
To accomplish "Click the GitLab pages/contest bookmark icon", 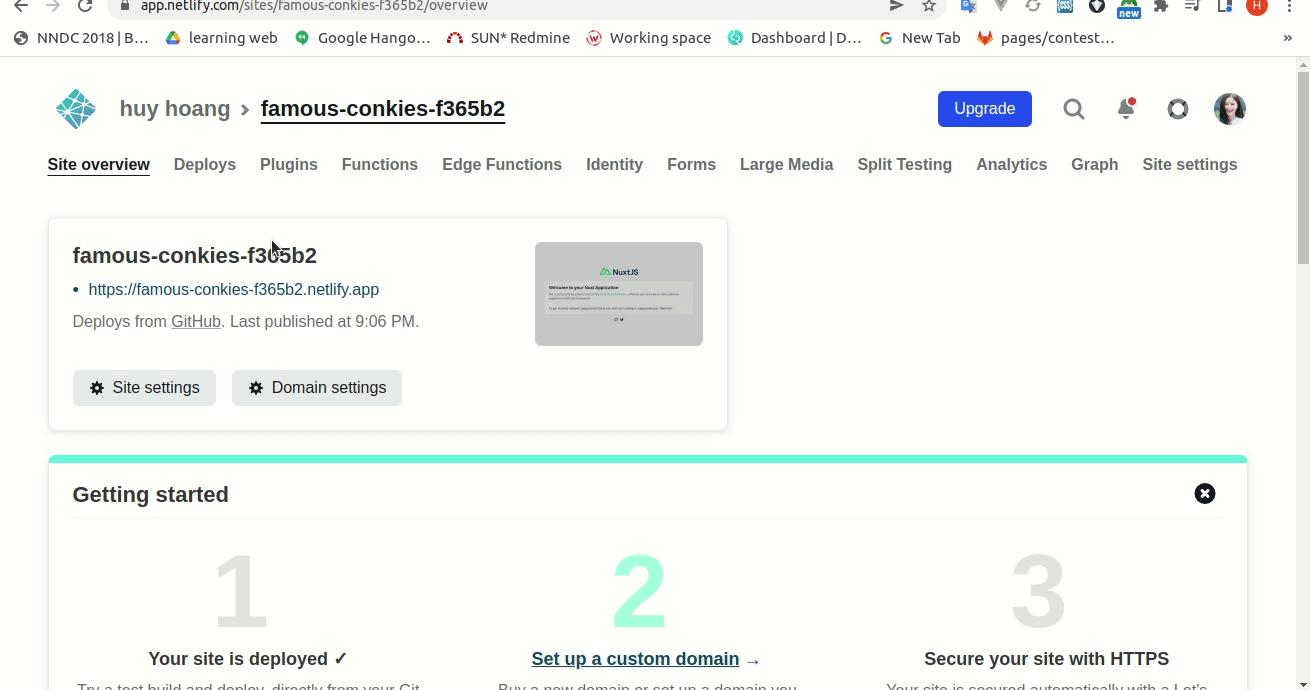I will (x=984, y=37).
